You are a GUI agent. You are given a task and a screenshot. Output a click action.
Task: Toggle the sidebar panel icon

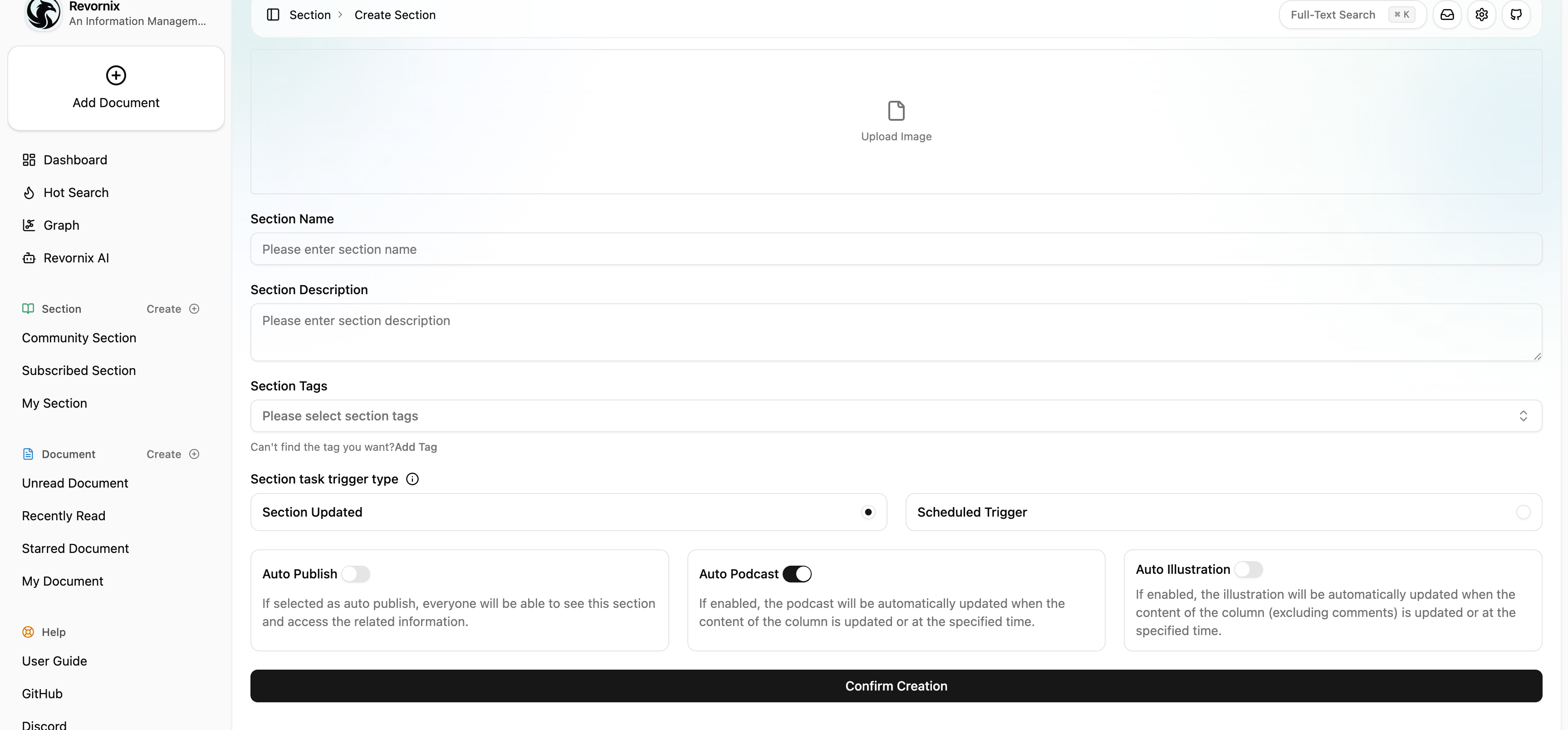[273, 15]
